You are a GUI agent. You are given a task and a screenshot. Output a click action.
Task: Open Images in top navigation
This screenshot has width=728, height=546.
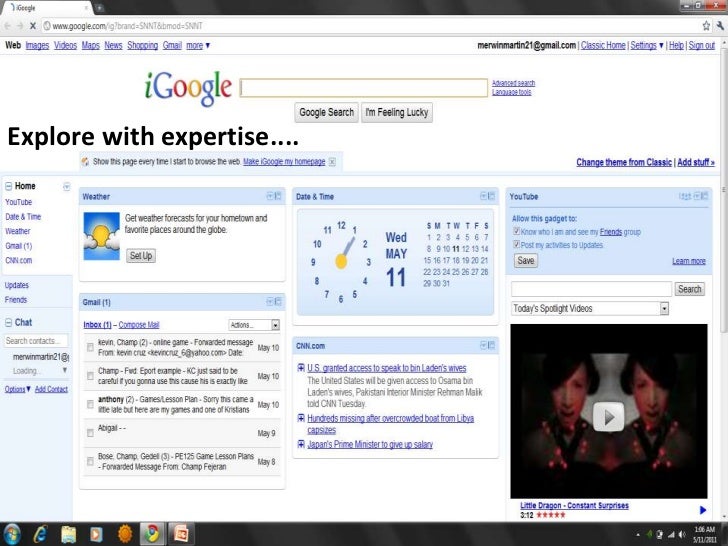tap(37, 46)
